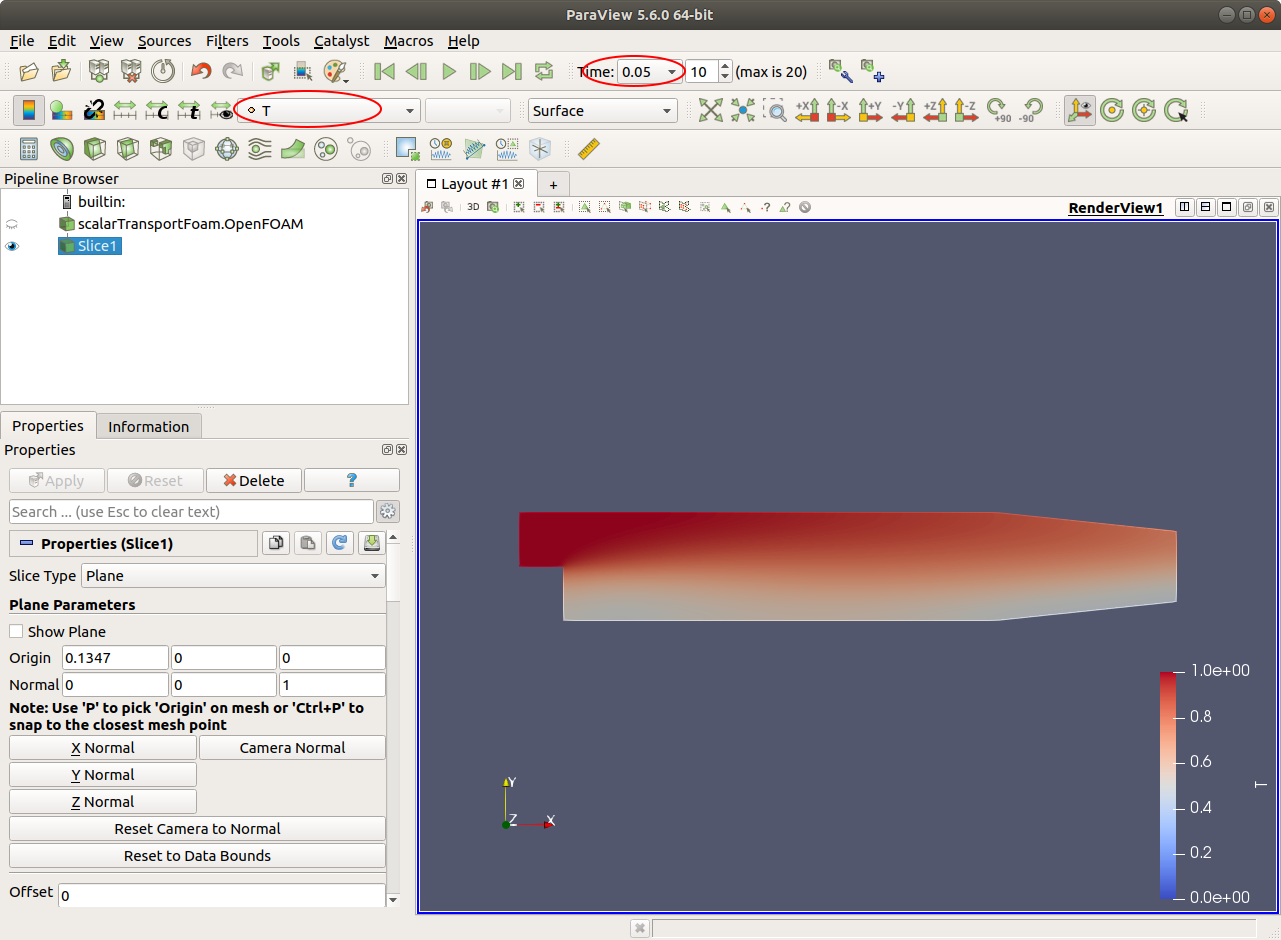This screenshot has width=1281, height=940.
Task: Go to last time frame
Action: pos(512,71)
